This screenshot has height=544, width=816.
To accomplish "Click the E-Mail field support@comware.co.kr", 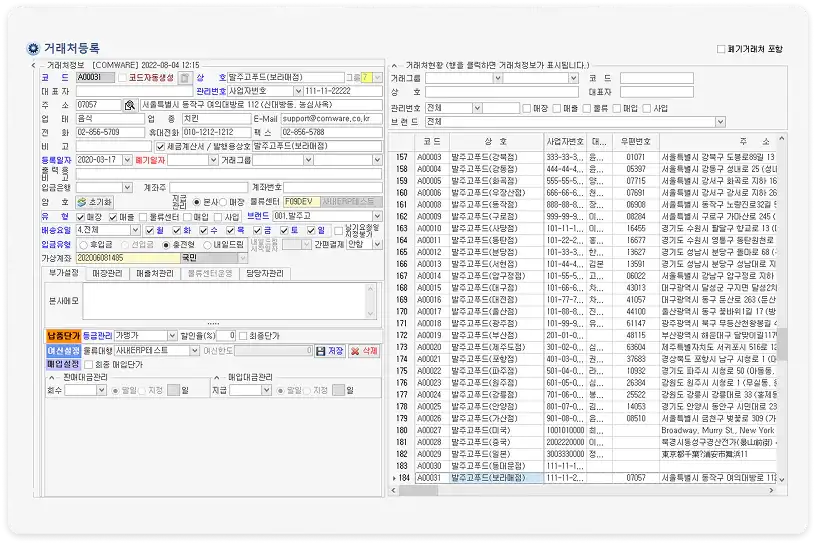I will tap(332, 119).
